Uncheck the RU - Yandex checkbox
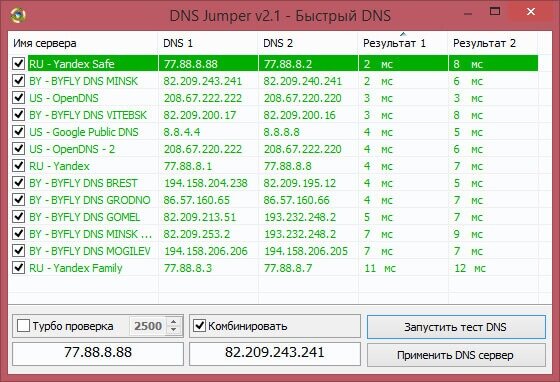The image size is (560, 382). click(19, 166)
